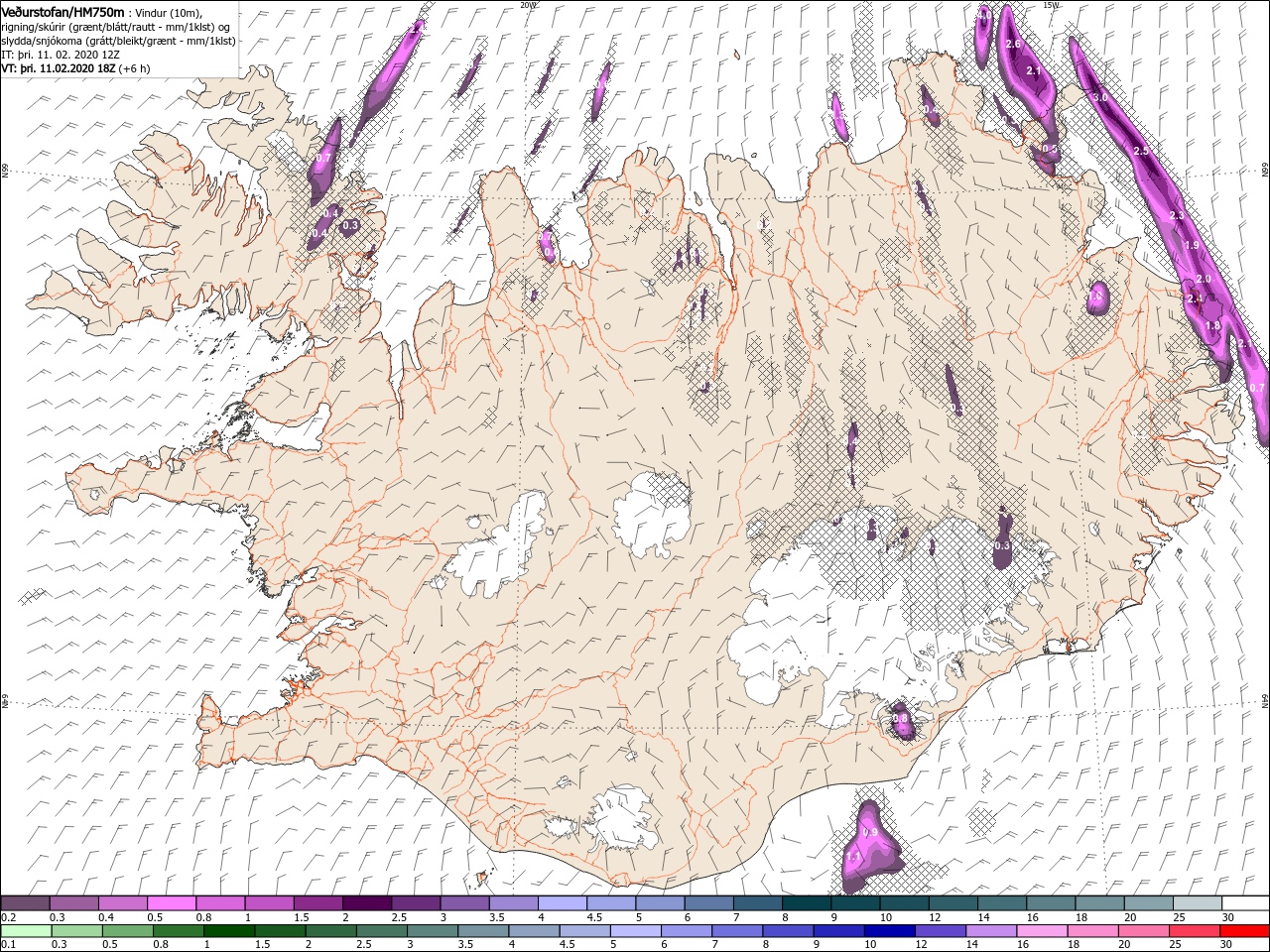
Task: Click the rain scale label 0.1
Action: click(8, 944)
